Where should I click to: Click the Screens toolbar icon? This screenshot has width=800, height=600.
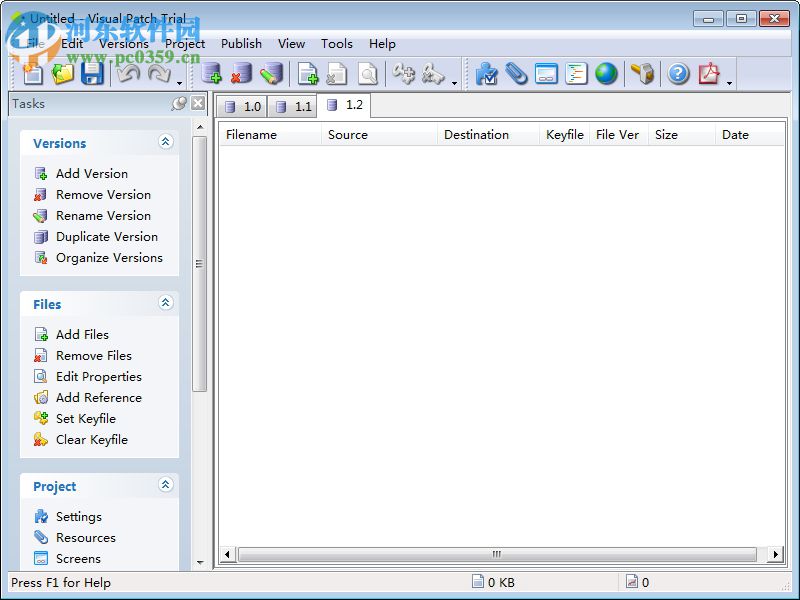[546, 74]
